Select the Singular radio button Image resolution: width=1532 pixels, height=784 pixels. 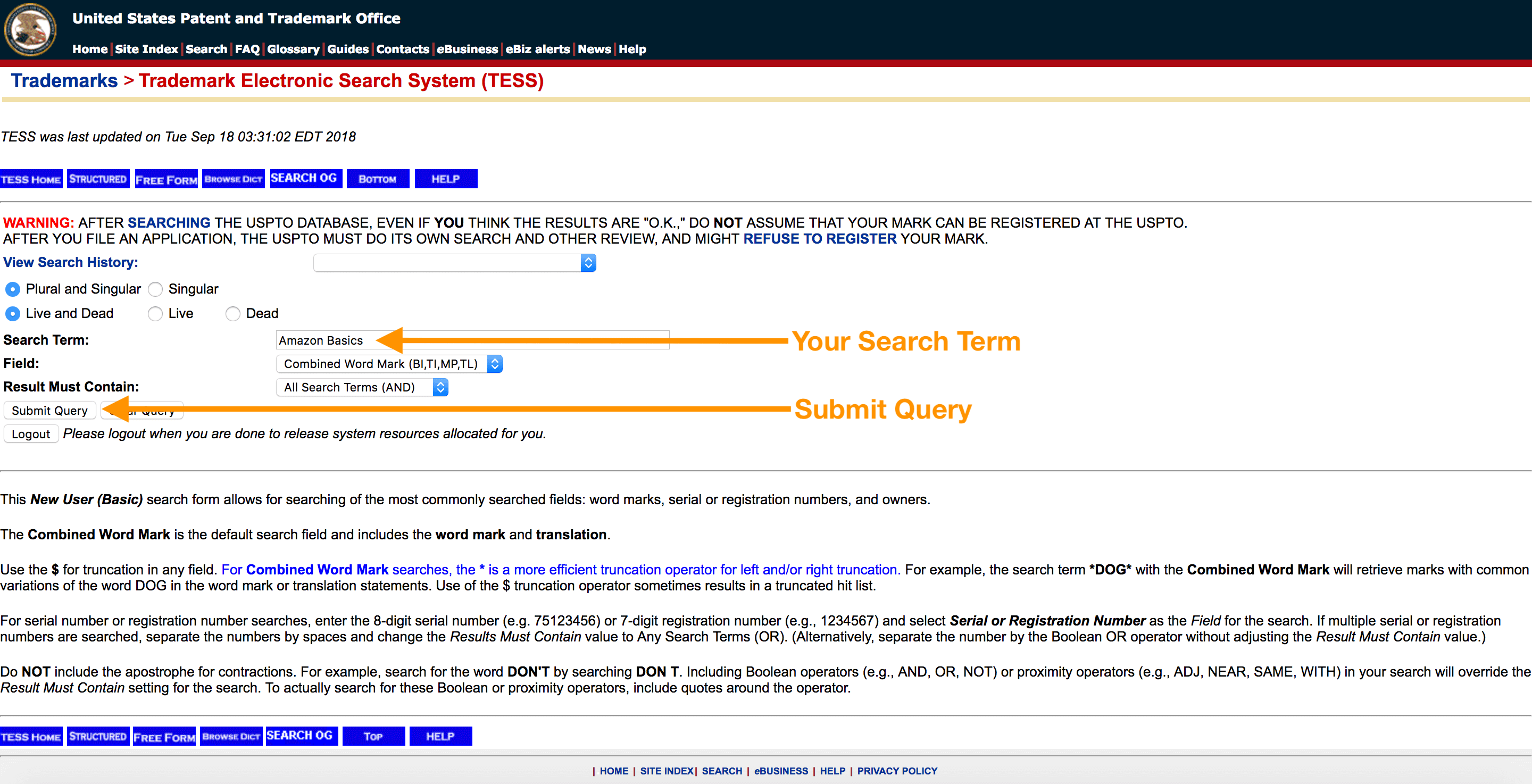pos(156,290)
